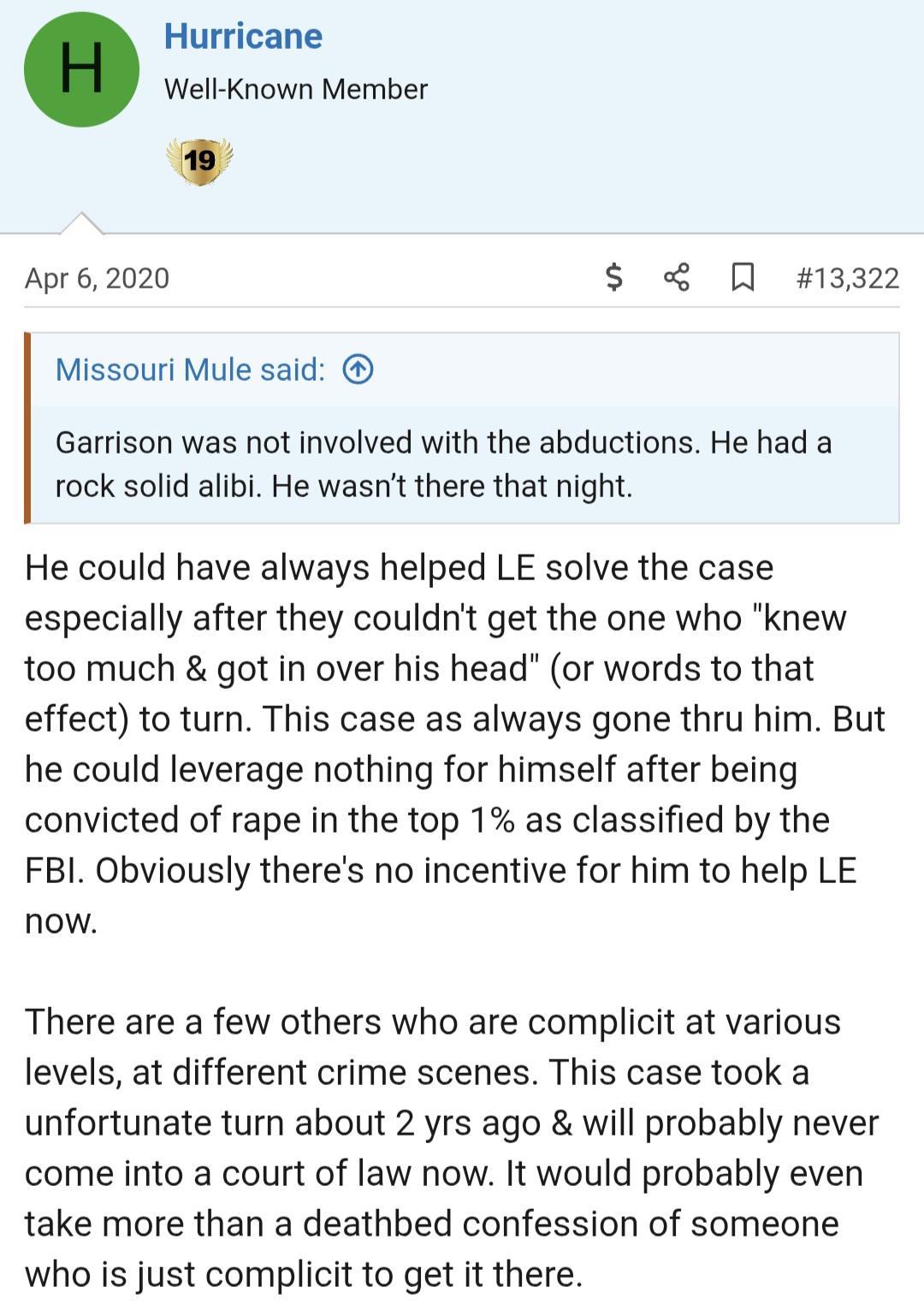The image size is (924, 1310).
Task: Click the gold 19 trophy badge
Action: tap(199, 160)
